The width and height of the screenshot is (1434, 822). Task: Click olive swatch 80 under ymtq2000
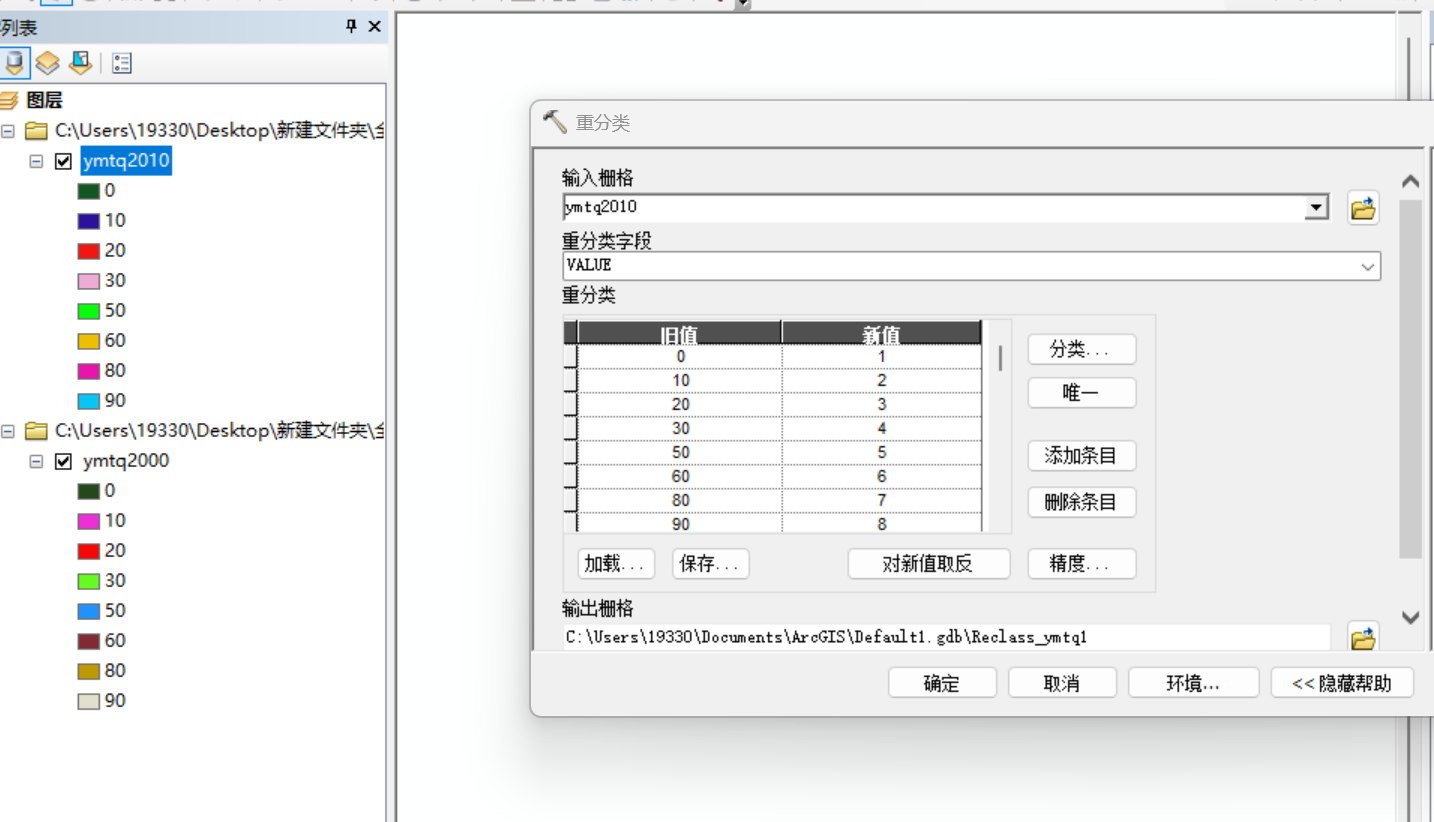coord(89,671)
